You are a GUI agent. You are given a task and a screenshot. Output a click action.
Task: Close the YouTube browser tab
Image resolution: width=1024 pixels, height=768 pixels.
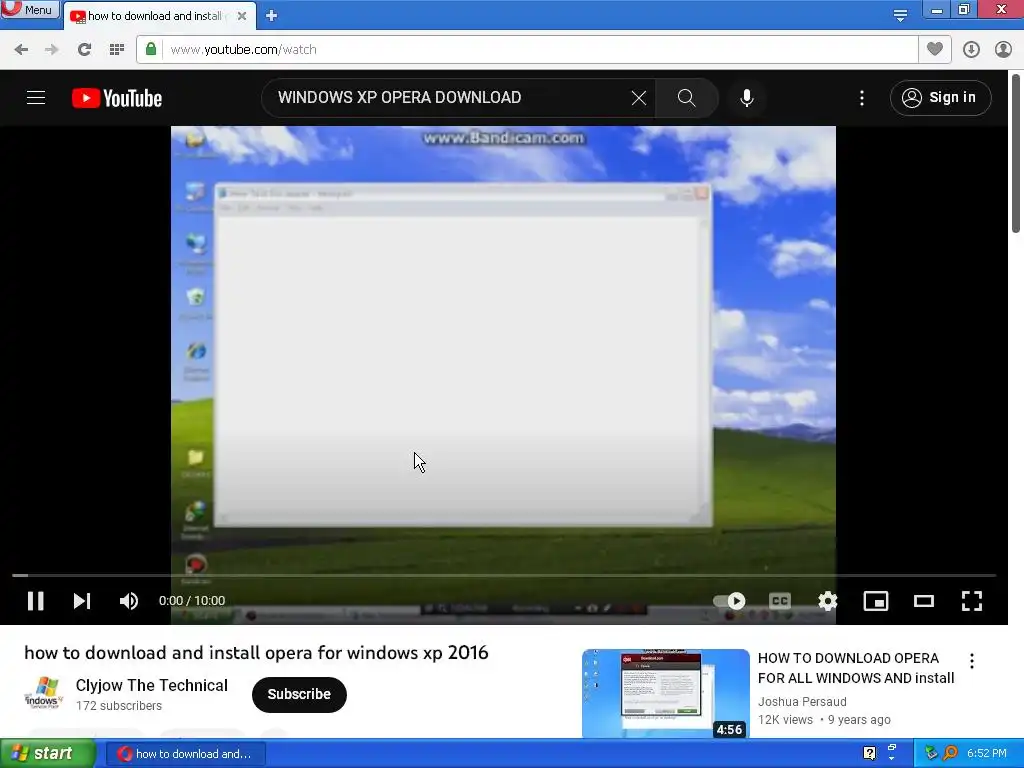pyautogui.click(x=242, y=16)
